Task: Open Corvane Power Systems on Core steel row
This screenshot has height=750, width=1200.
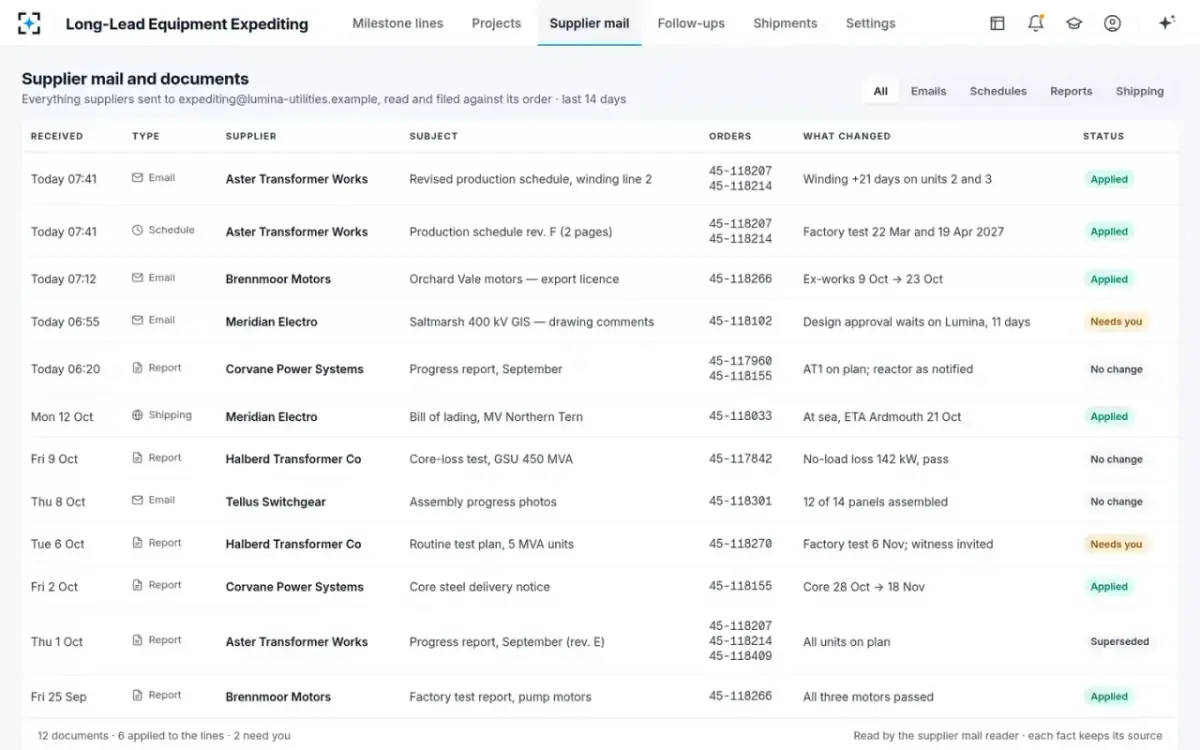Action: 295,587
